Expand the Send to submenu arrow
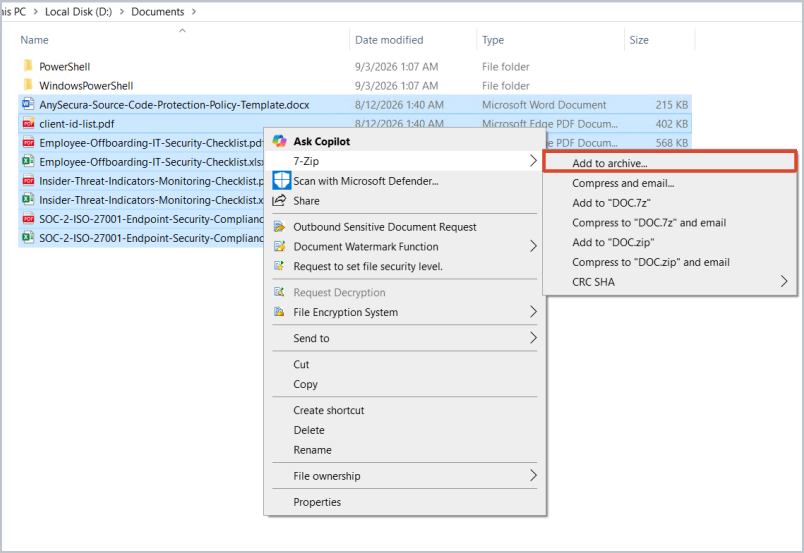 point(533,338)
